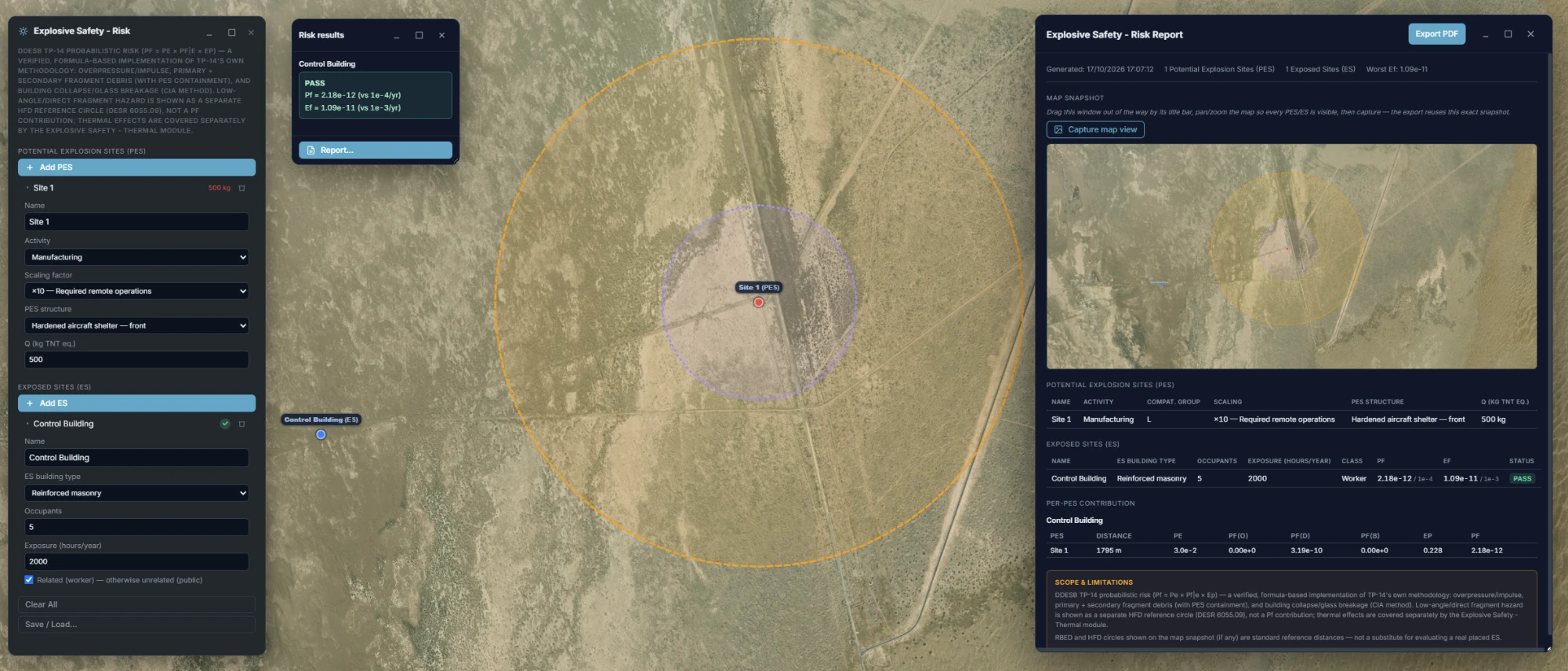Click the Risk Report vertical scrollbar
The image size is (1568, 671).
tap(1550, 345)
